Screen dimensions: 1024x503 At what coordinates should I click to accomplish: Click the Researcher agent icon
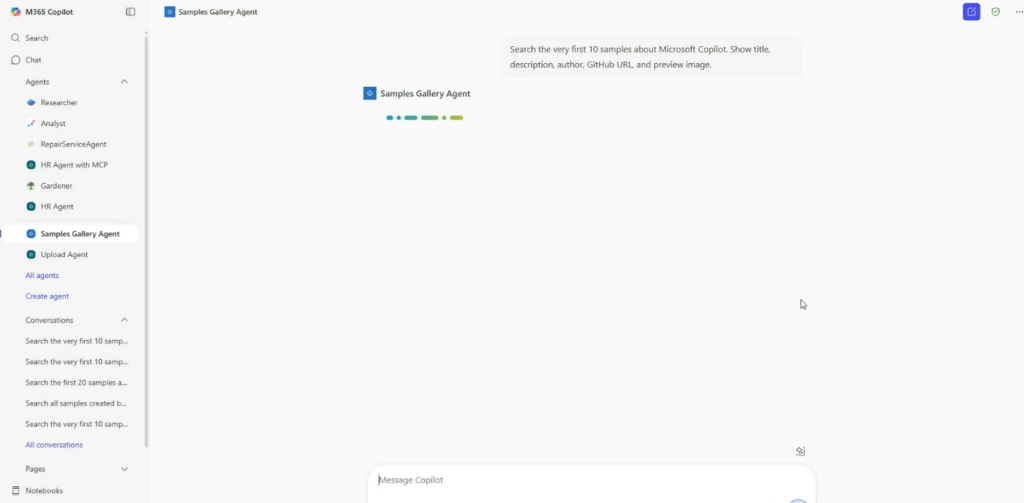(31, 103)
